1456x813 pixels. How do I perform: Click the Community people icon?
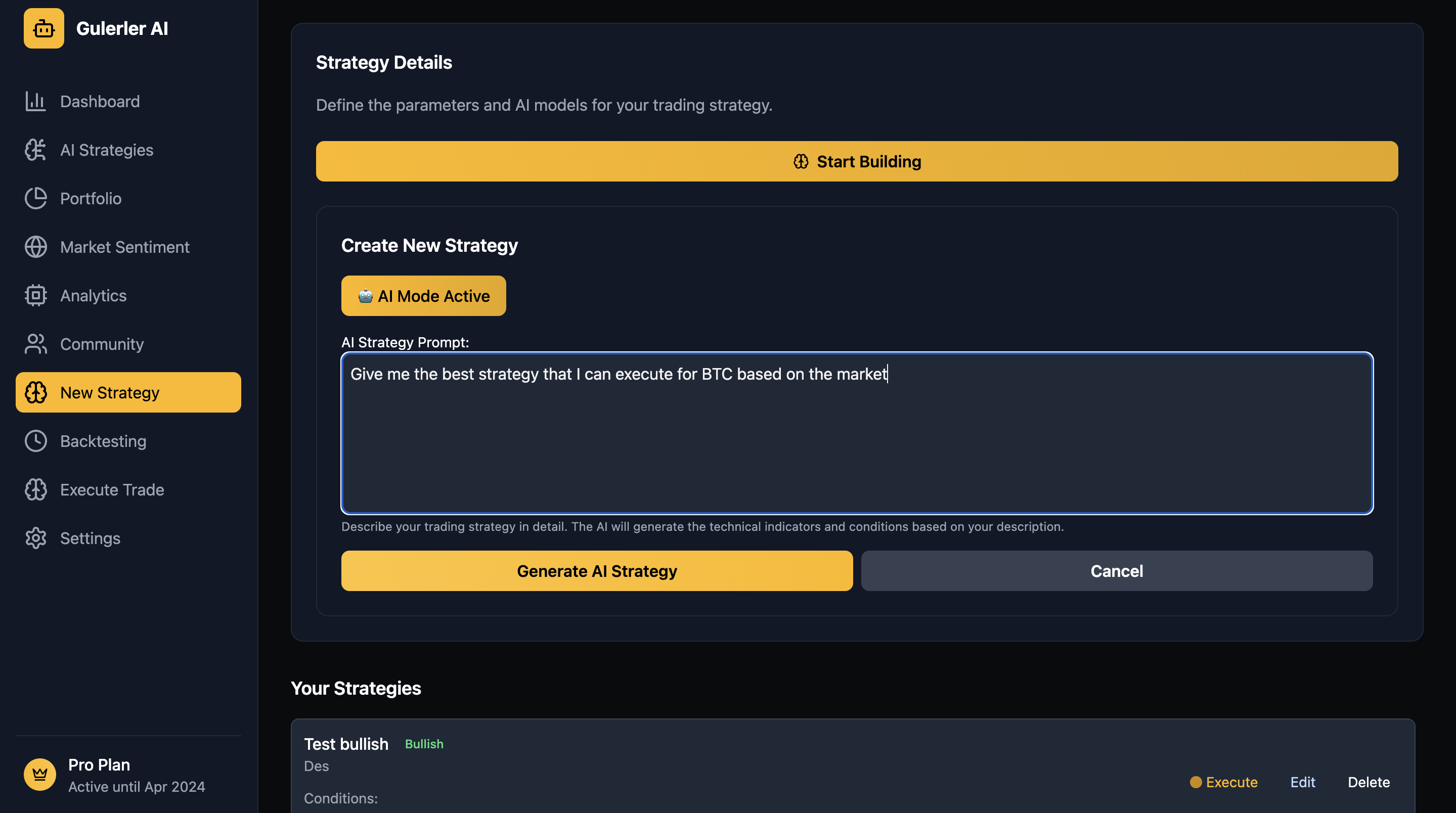35,344
